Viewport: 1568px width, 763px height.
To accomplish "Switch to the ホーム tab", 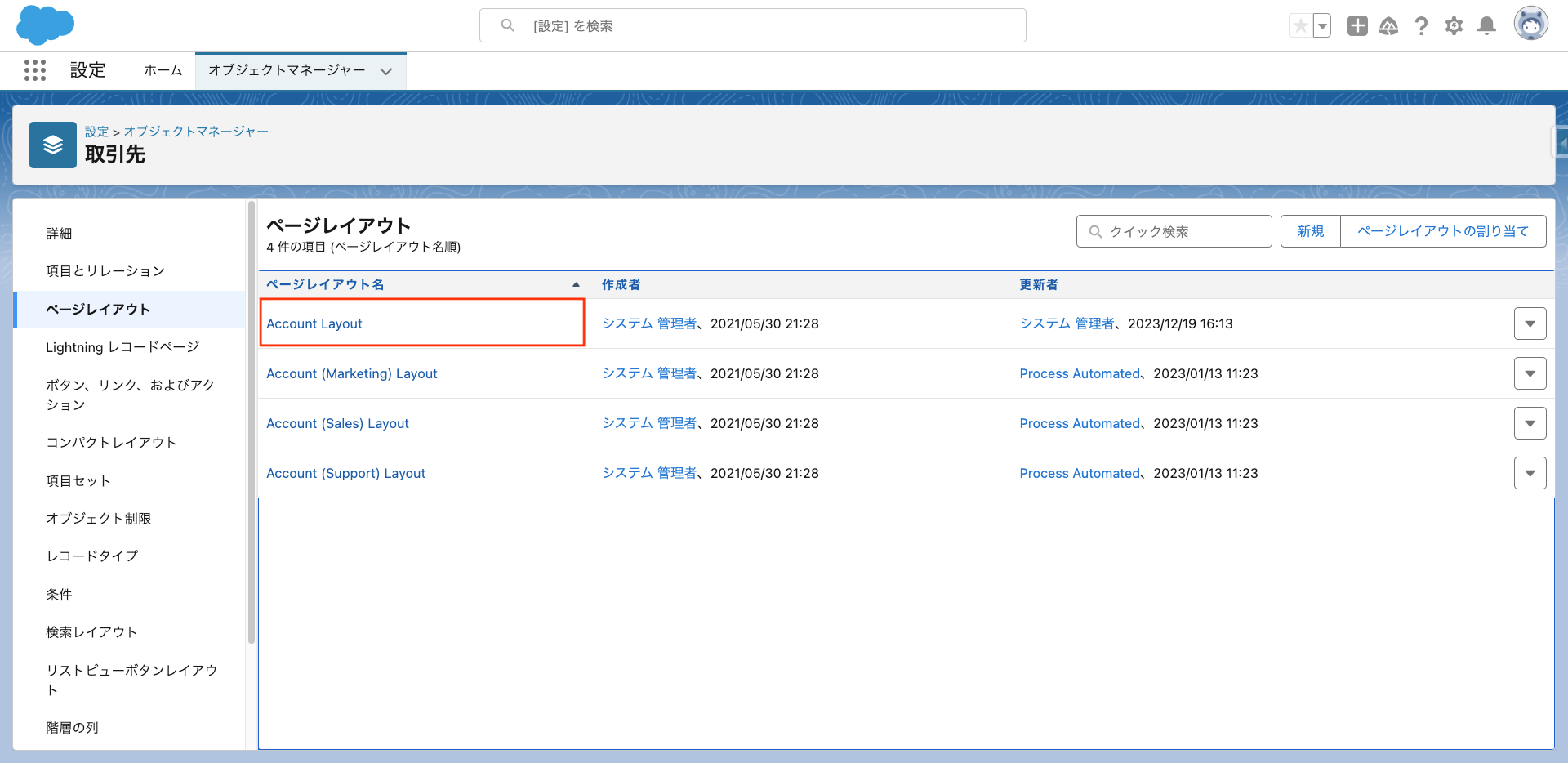I will click(163, 71).
